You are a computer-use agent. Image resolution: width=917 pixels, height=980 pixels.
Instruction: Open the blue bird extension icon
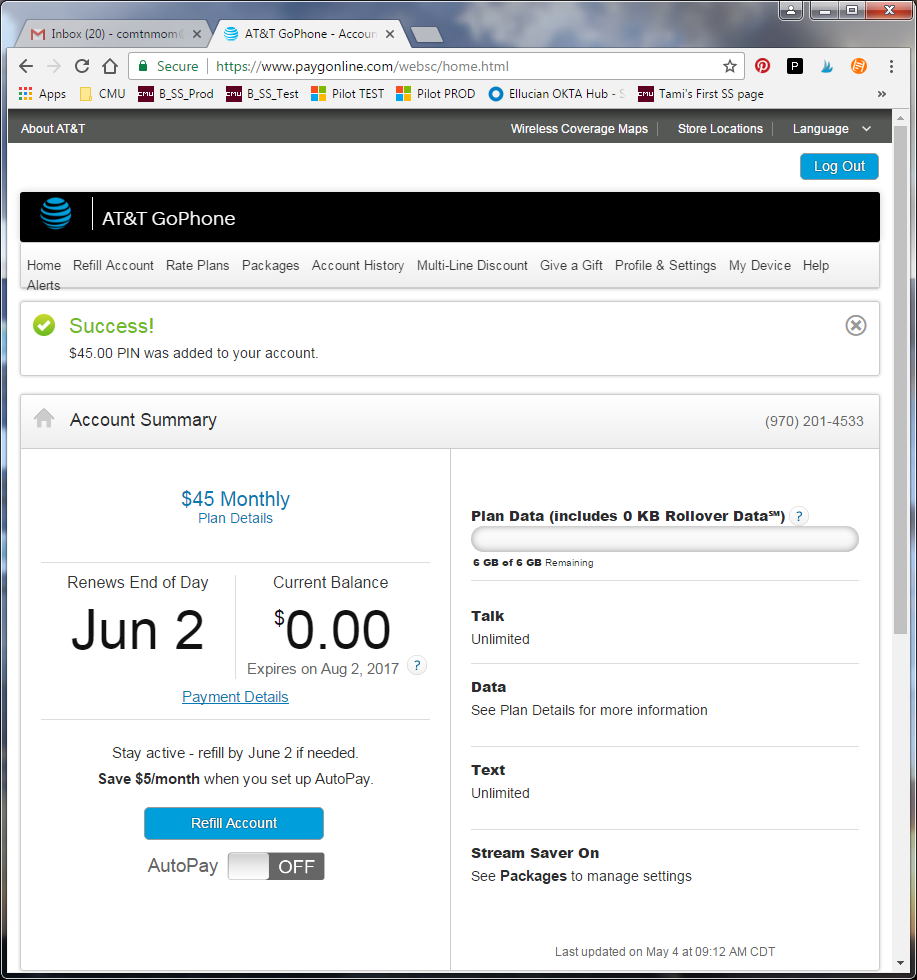click(x=827, y=66)
